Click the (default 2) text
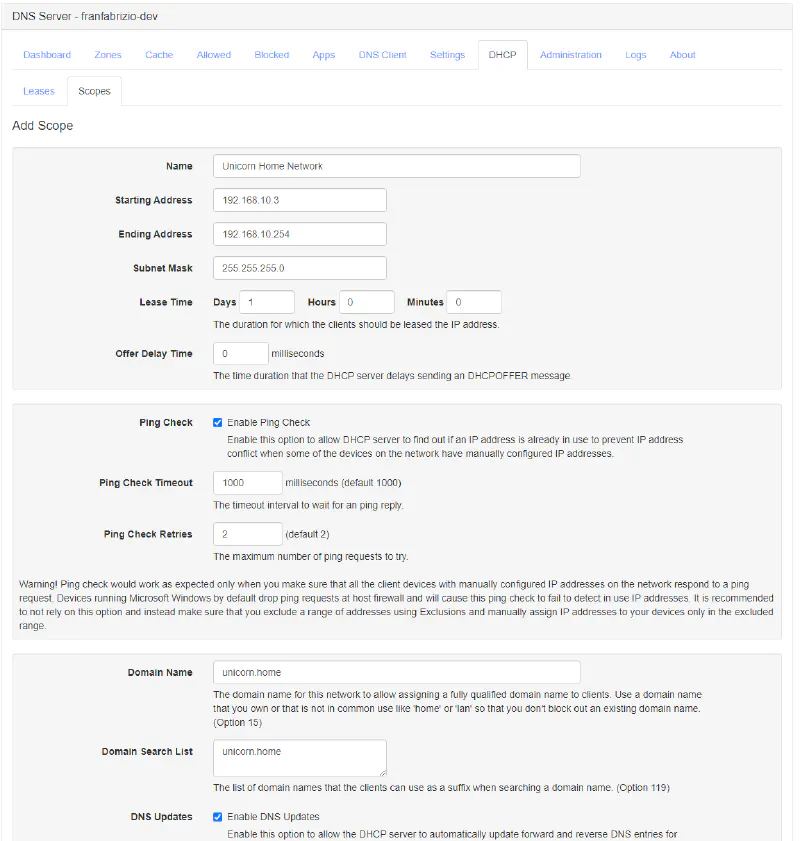This screenshot has width=800, height=841. click(x=307, y=534)
